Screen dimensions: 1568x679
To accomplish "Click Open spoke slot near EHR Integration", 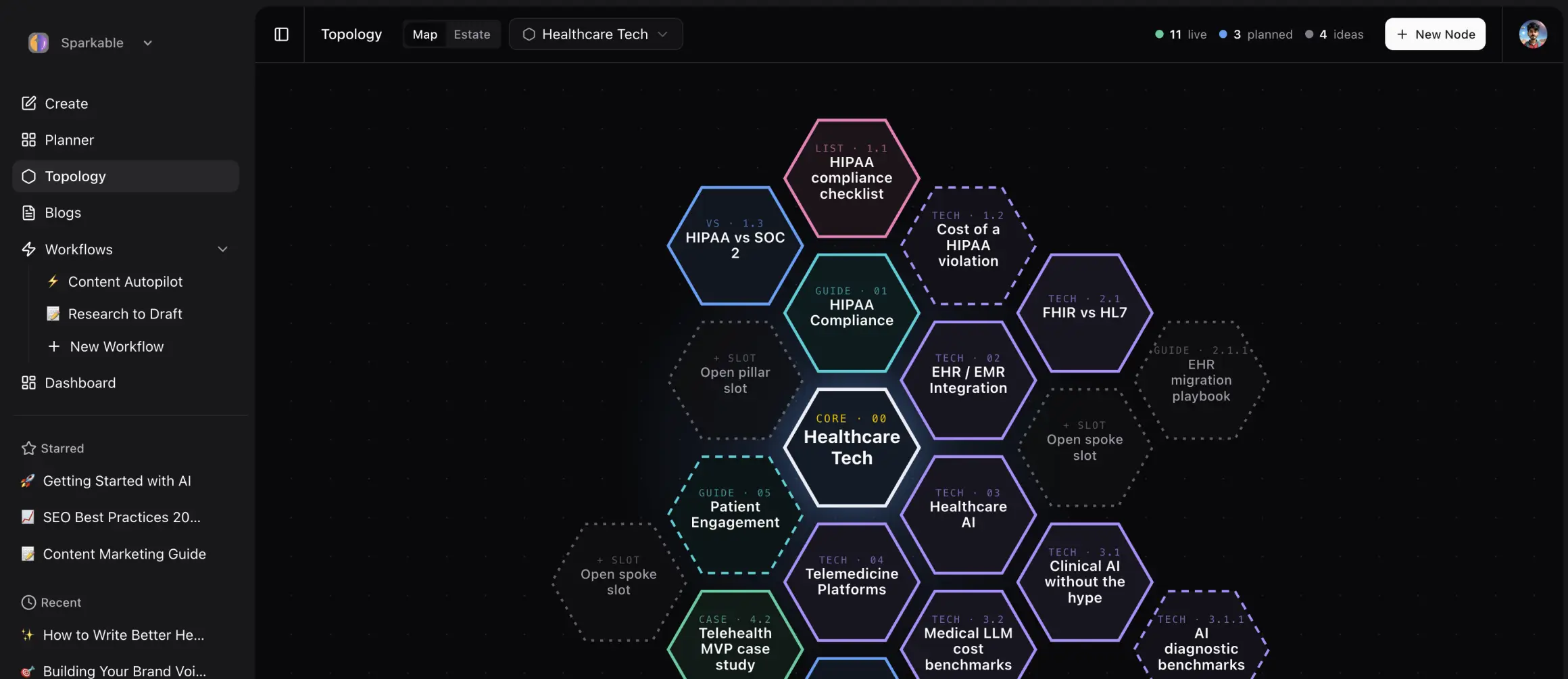I will coord(1084,448).
